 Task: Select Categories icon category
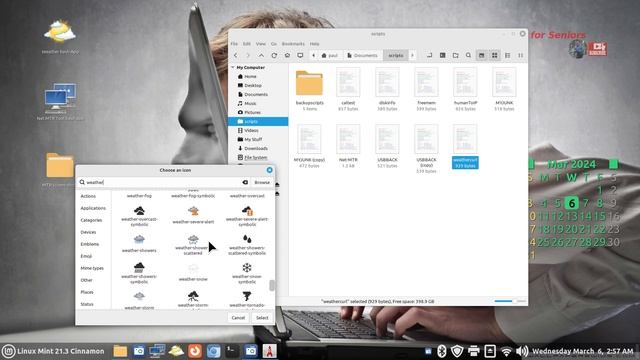click(x=91, y=220)
